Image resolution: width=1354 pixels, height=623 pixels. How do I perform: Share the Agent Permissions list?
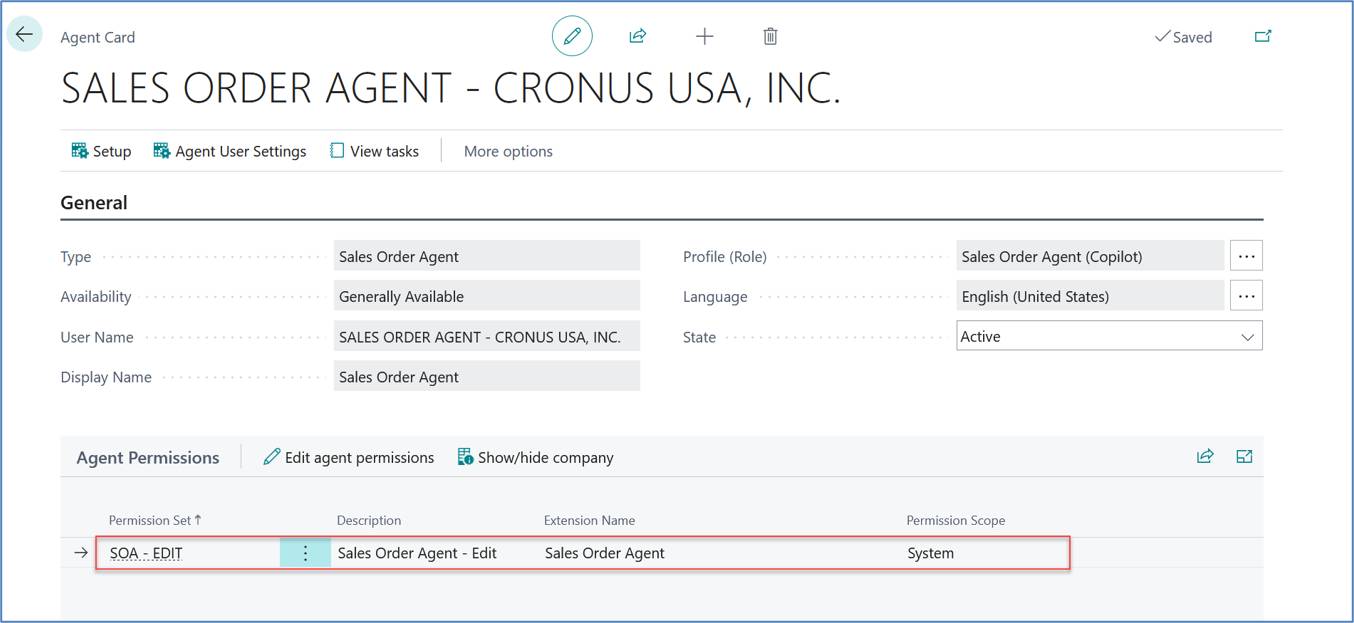point(1205,456)
